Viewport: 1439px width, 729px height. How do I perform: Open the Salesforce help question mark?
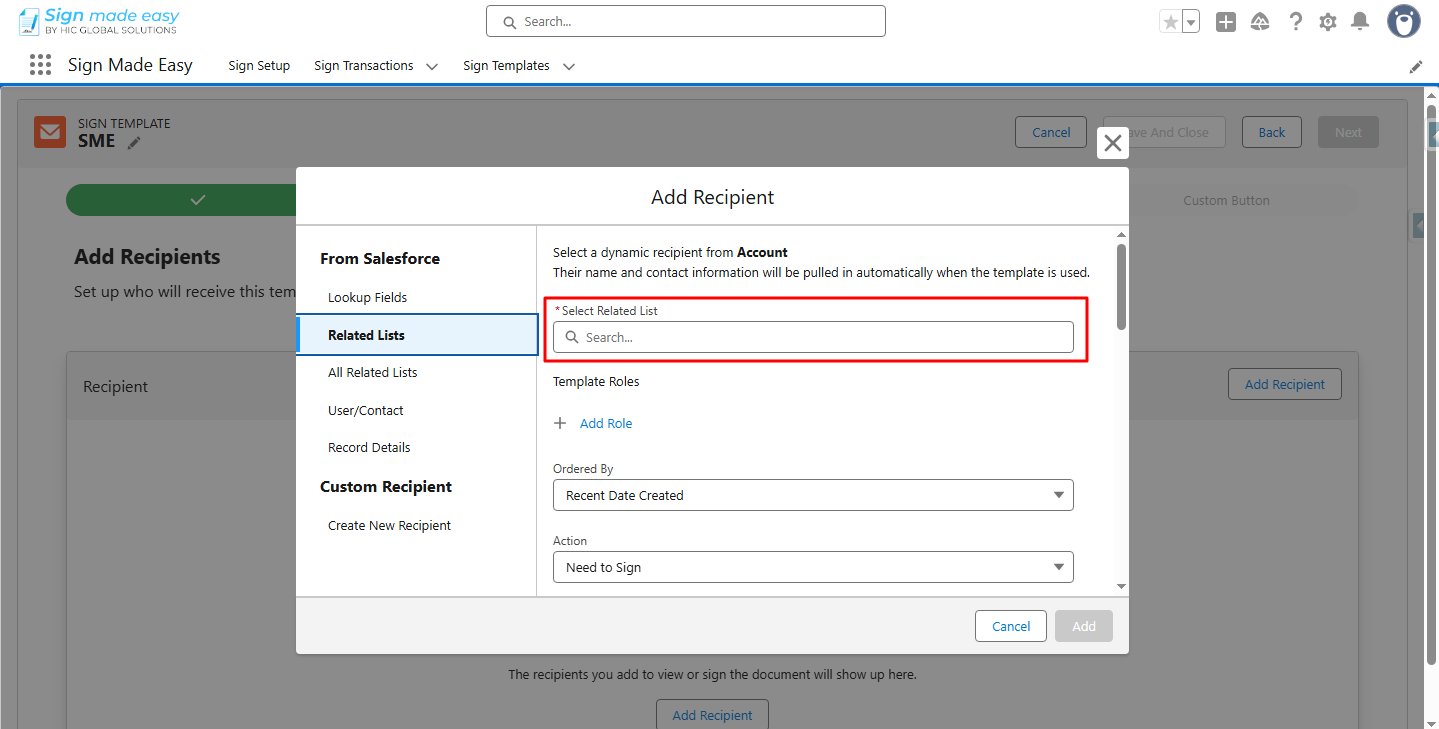click(1295, 22)
